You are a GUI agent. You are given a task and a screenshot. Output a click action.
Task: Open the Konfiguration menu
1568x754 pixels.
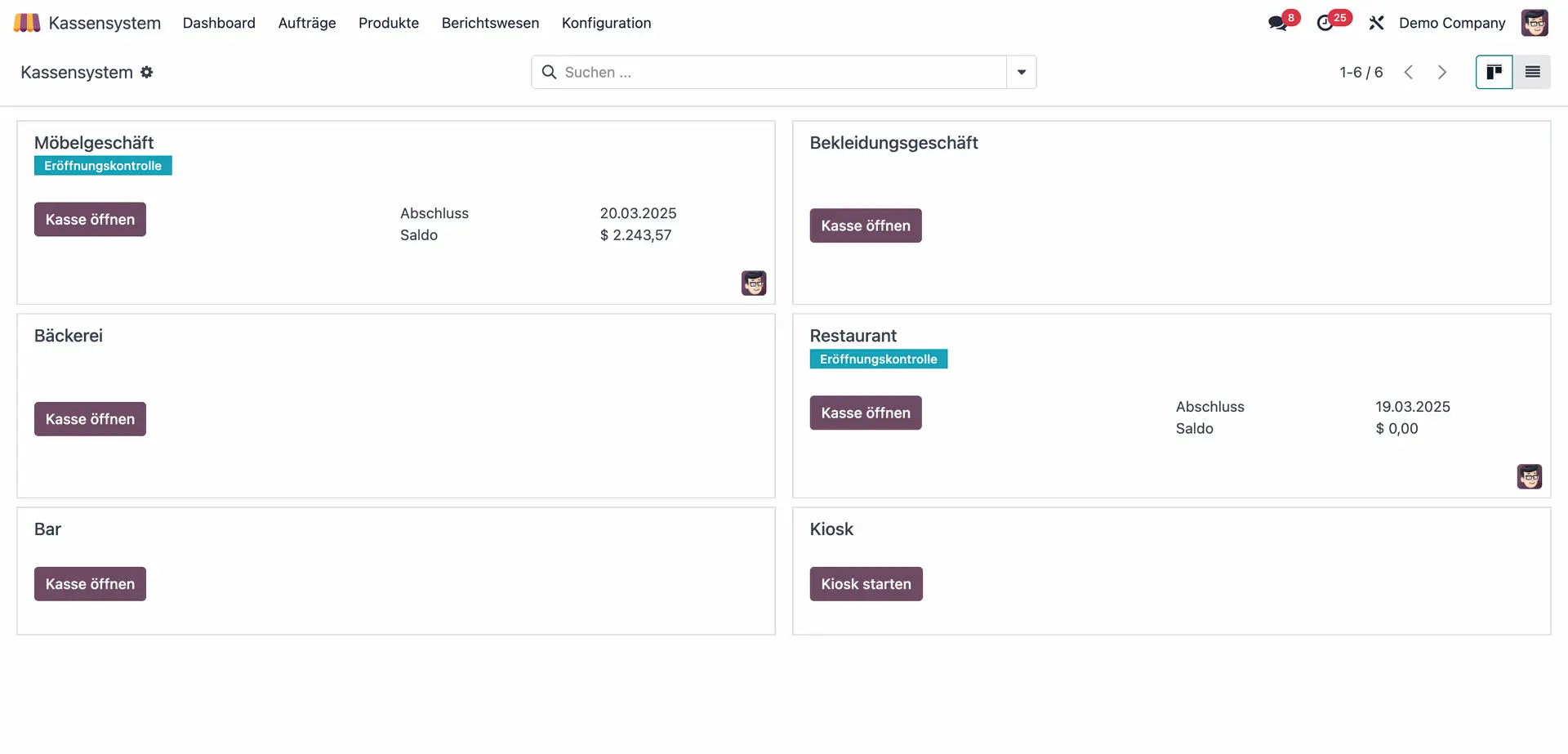(606, 23)
